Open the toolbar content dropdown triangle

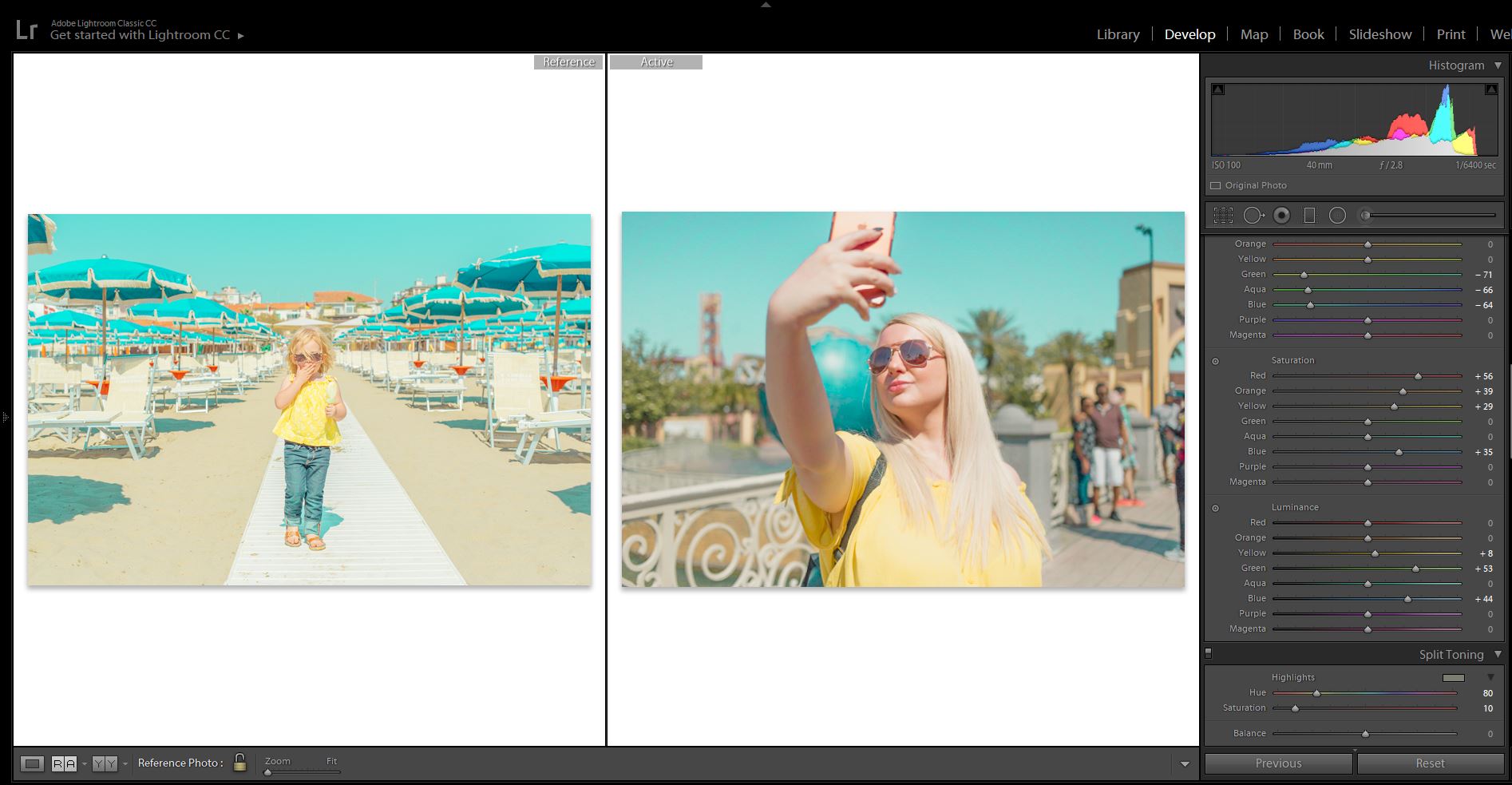pos(1185,764)
